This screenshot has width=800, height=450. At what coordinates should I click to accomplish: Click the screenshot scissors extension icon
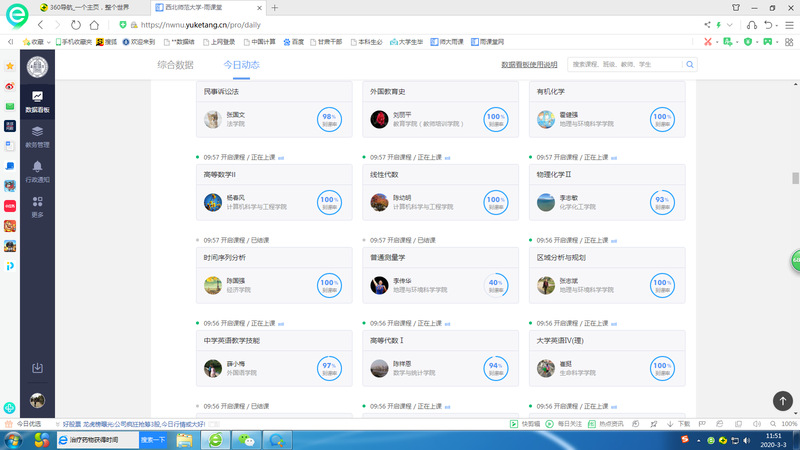tap(708, 42)
